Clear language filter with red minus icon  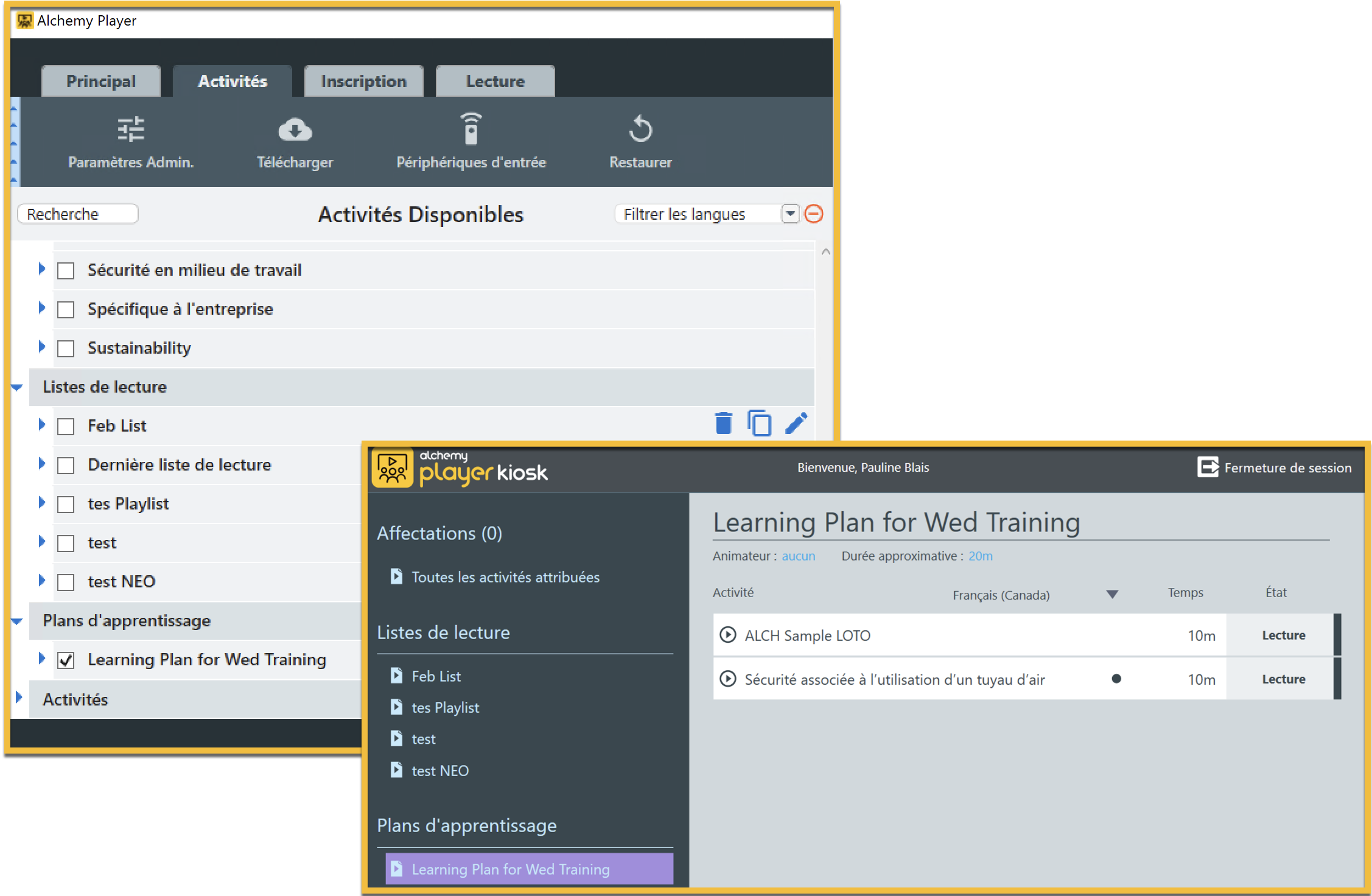point(814,214)
